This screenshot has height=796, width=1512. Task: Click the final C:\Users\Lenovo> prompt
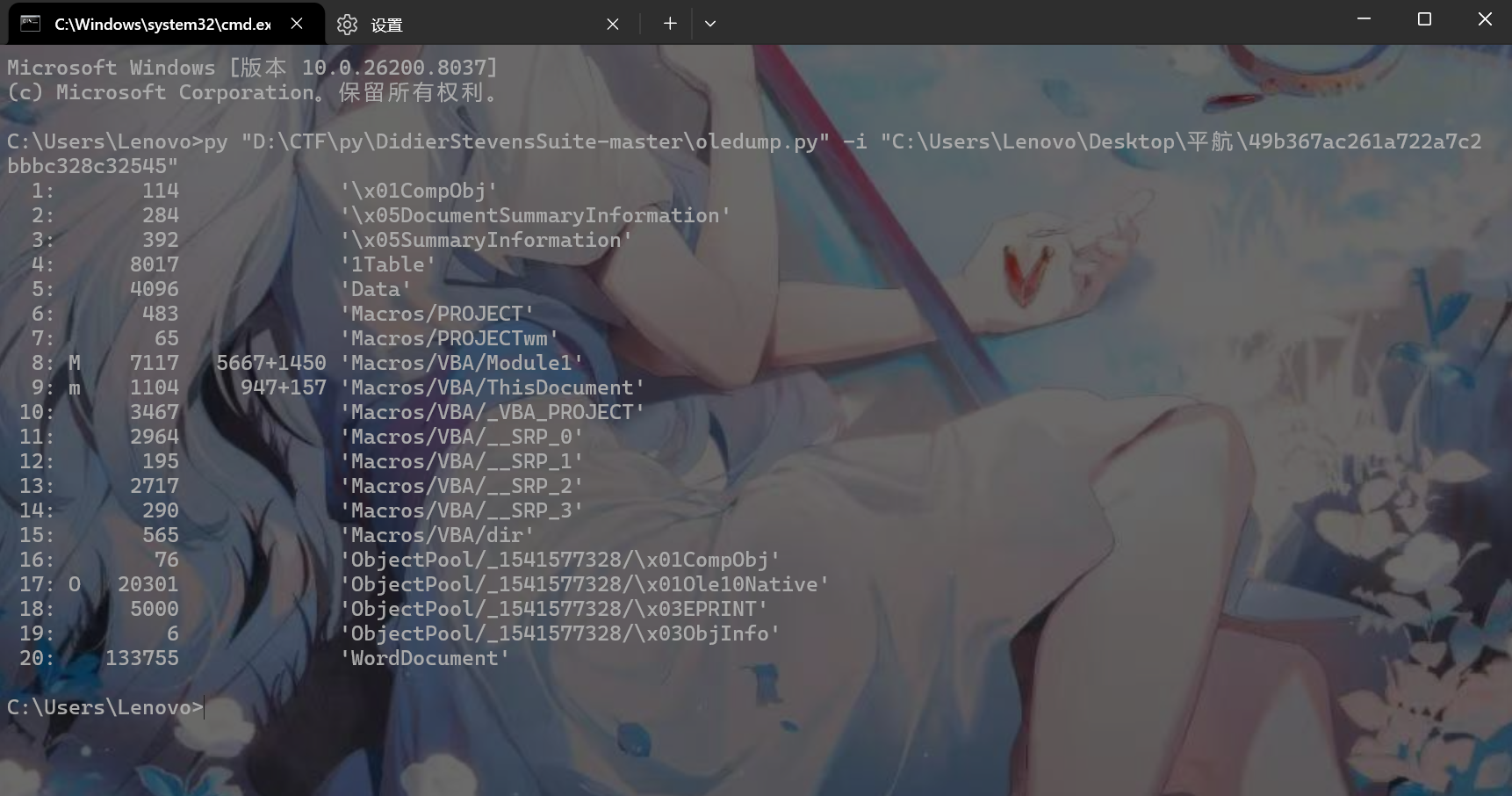pos(105,707)
